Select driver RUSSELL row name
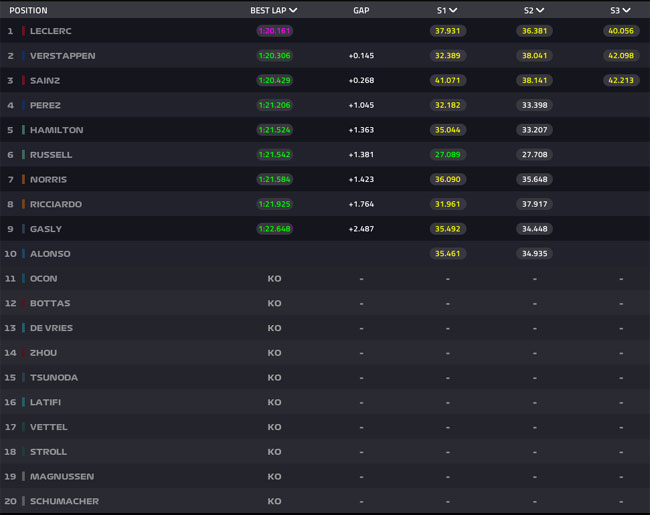 (x=51, y=155)
